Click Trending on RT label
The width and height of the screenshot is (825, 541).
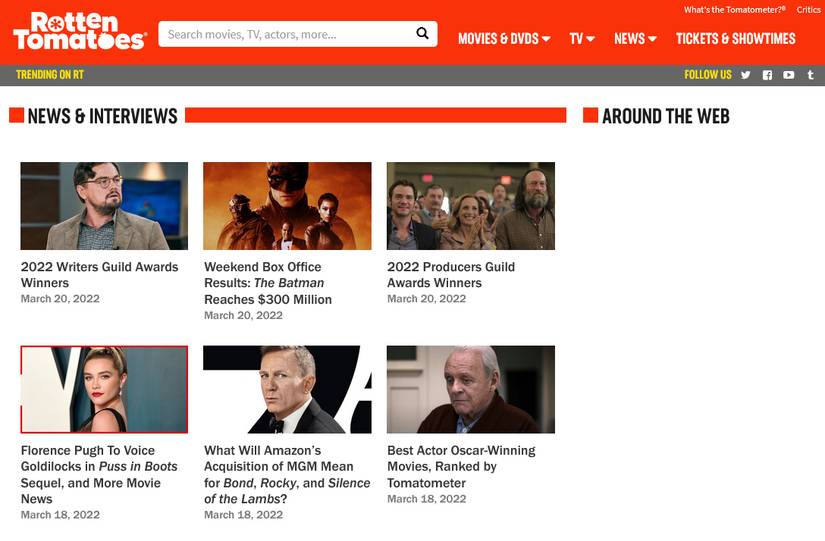50,75
